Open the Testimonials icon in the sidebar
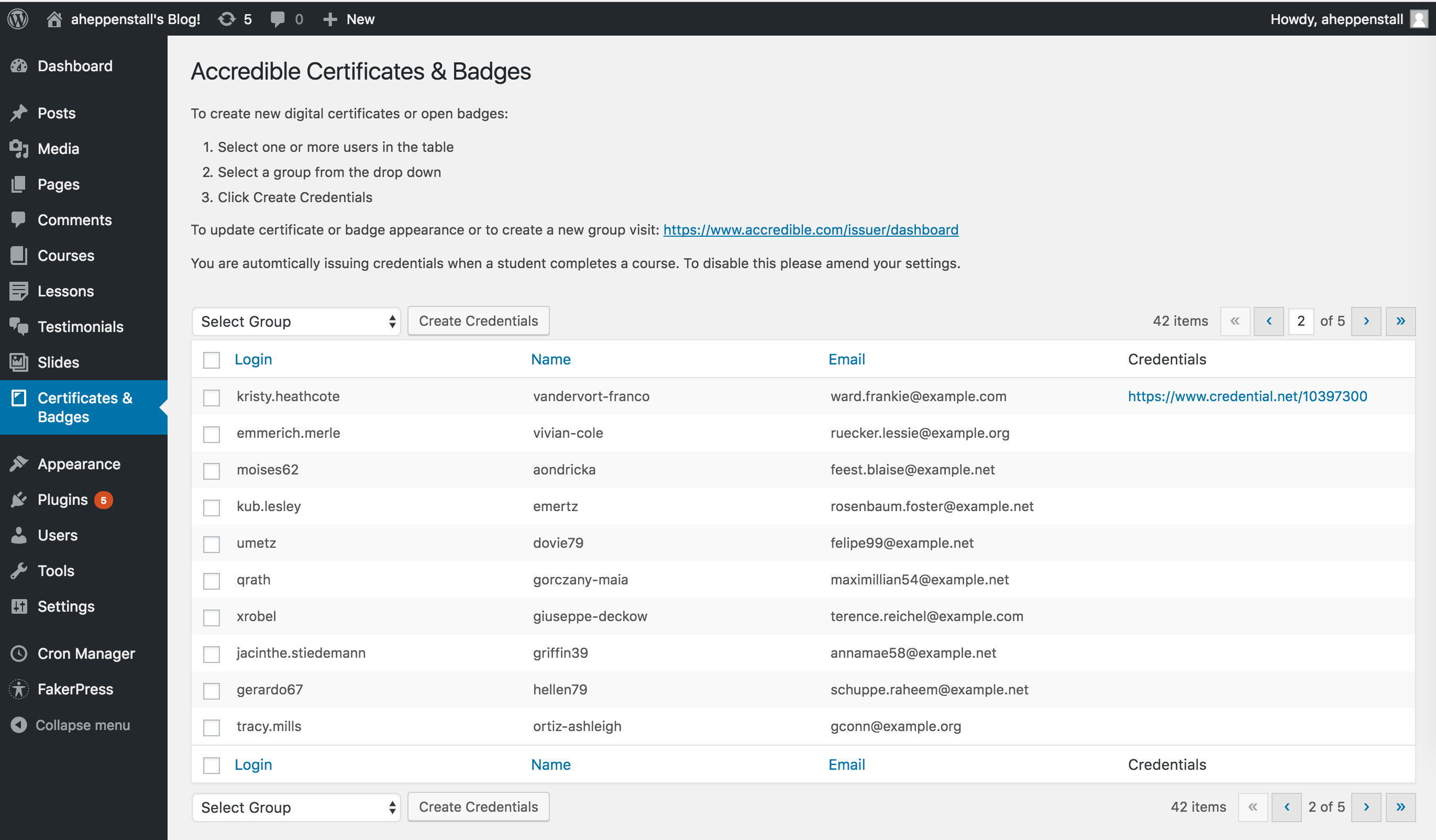 (x=19, y=327)
